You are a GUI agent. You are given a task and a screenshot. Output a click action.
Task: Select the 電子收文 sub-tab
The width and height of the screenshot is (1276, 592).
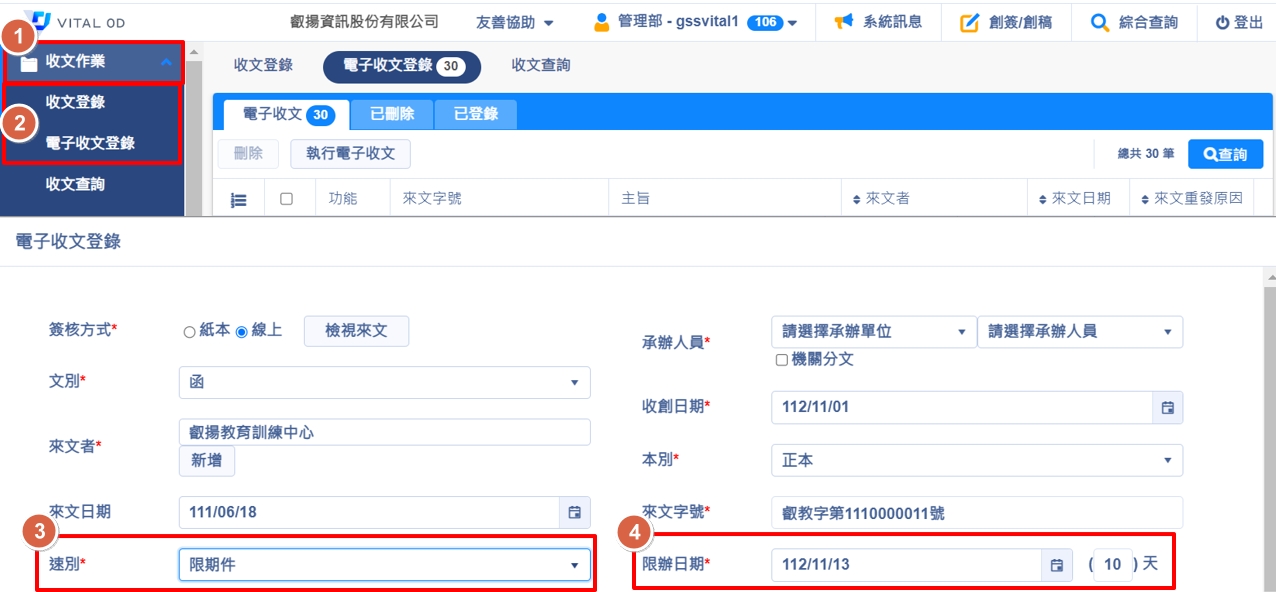pos(287,115)
